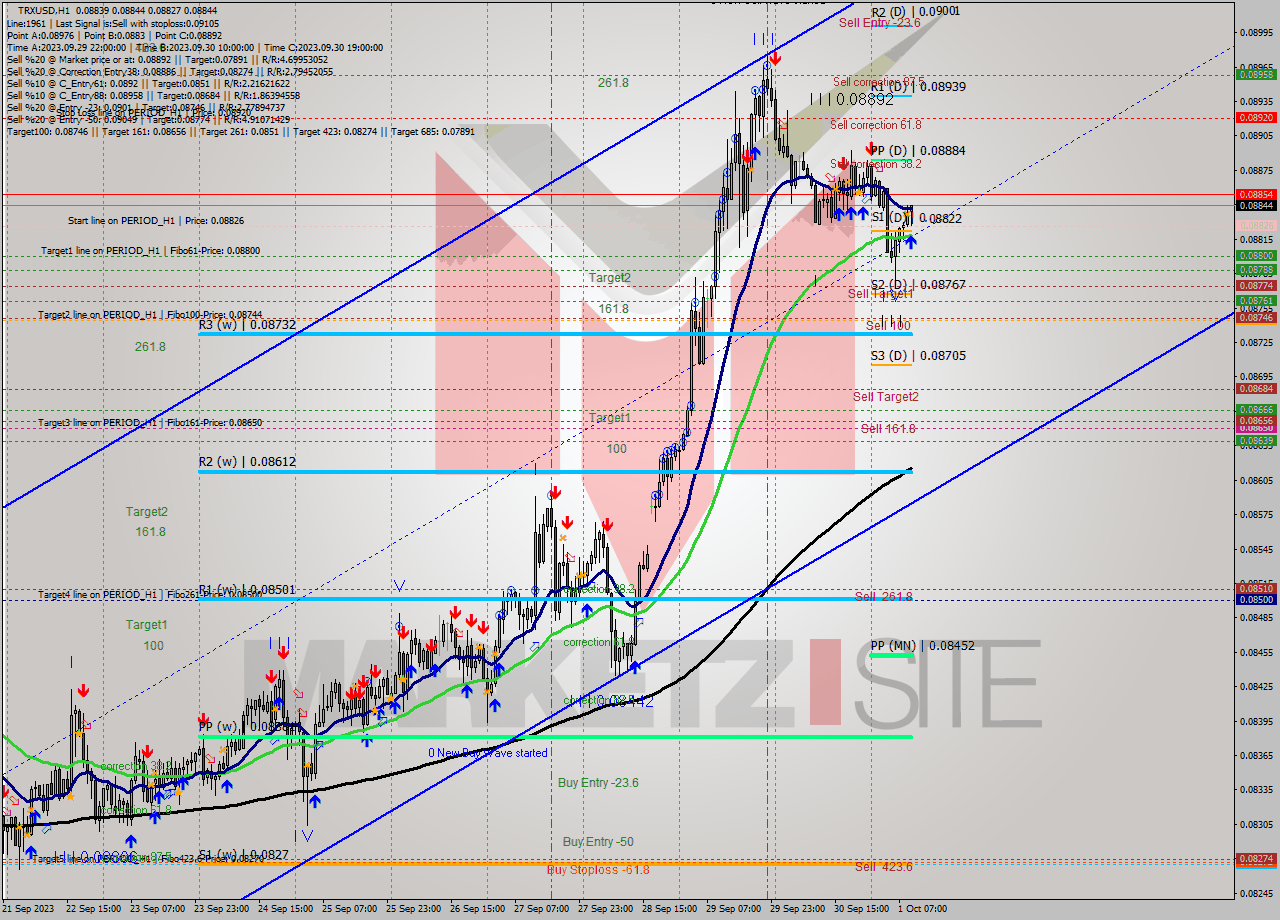Select the 'R3 (w) | 0.08732' weekly label
Screen dimensions: 1280x920
tap(247, 325)
